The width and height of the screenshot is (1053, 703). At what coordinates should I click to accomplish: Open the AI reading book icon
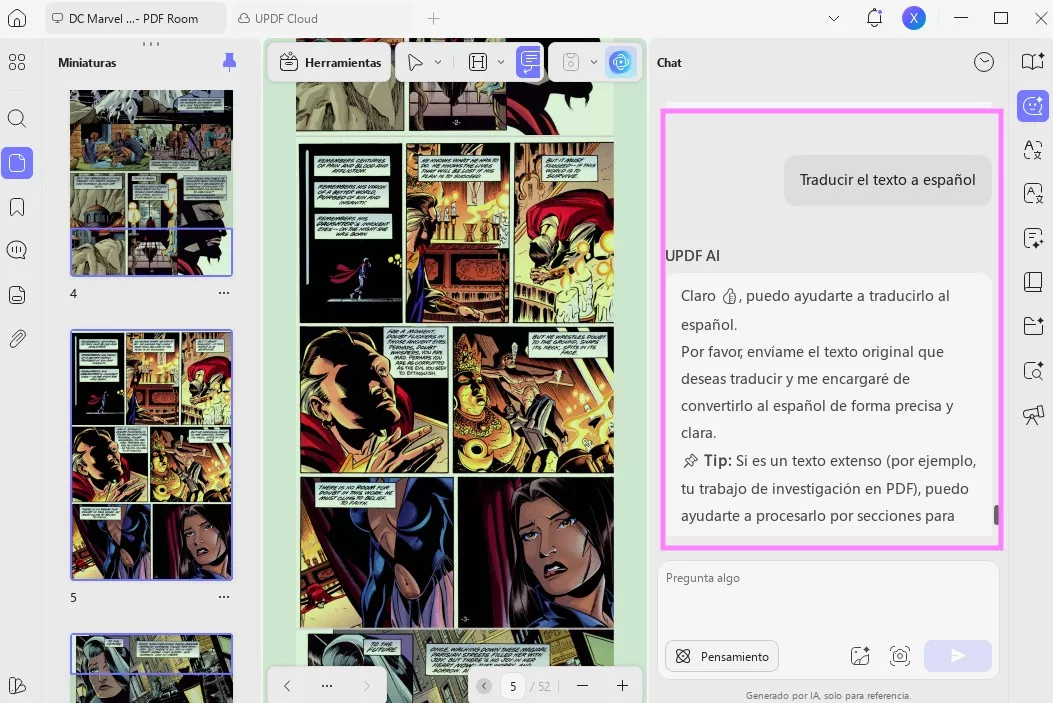(1033, 62)
